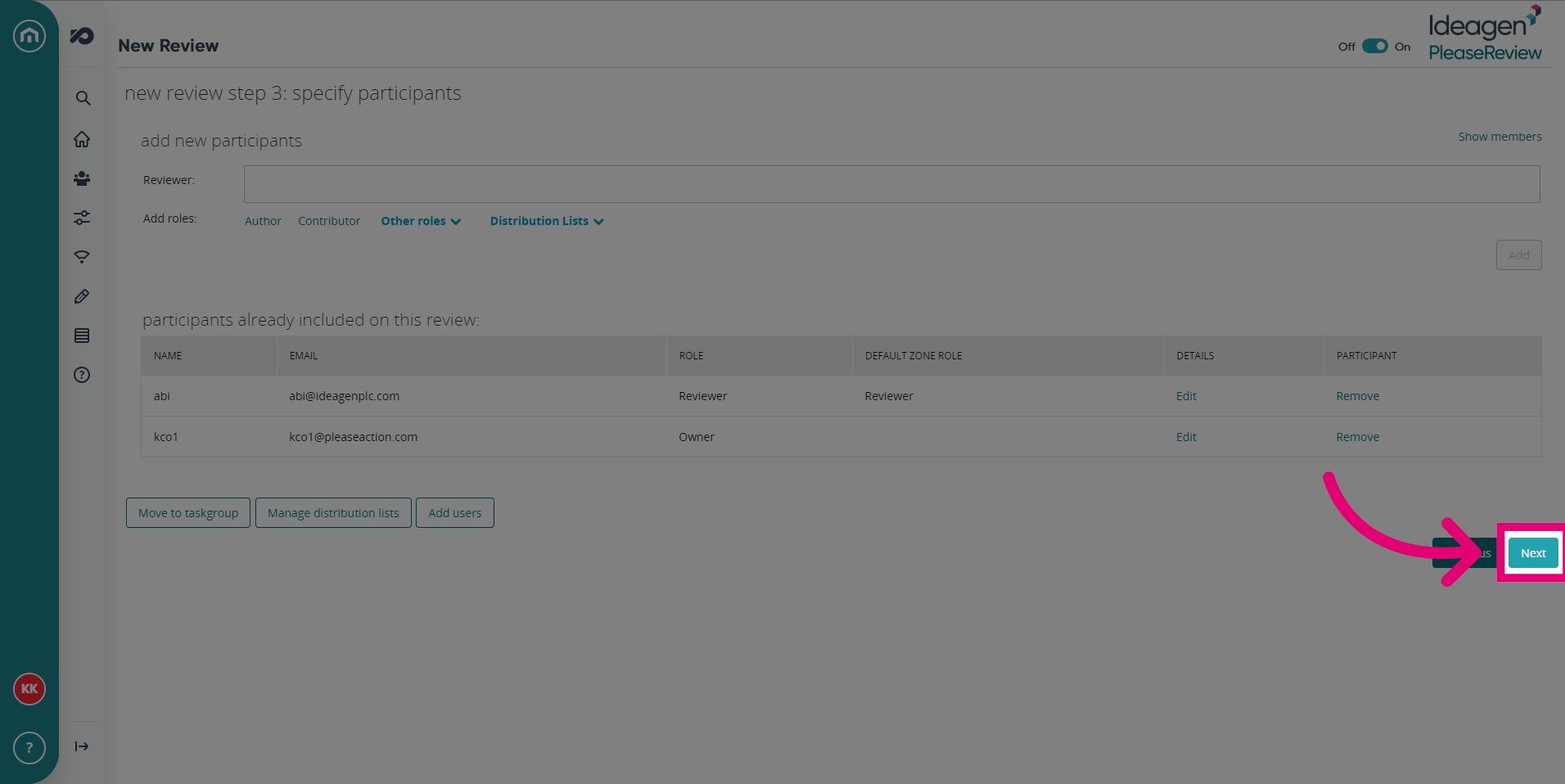Screen dimensions: 1565x784
Task: Expand the sidebar with arrow icon
Action: pos(82,746)
